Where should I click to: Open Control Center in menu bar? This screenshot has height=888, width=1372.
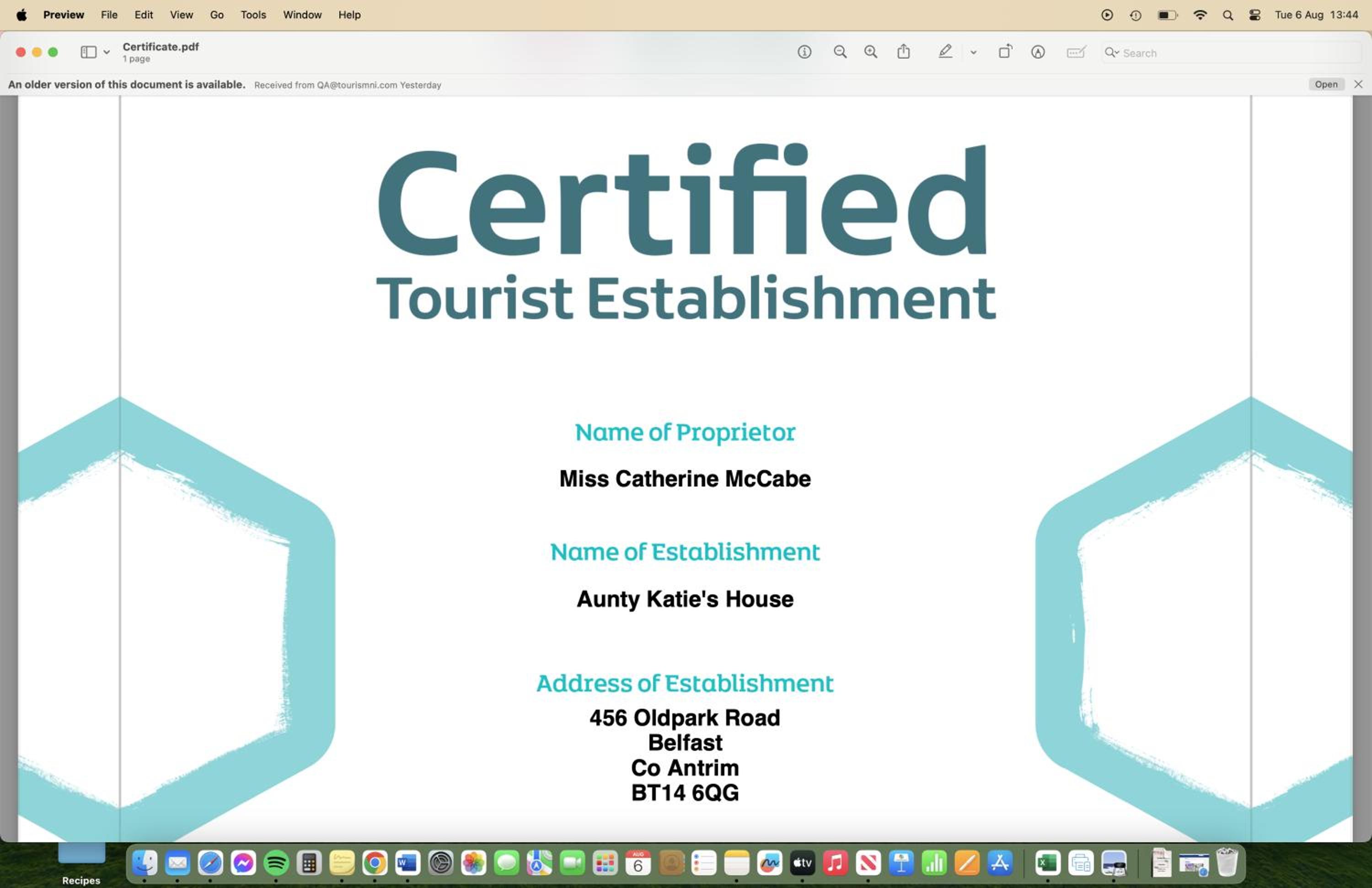[x=1254, y=16]
